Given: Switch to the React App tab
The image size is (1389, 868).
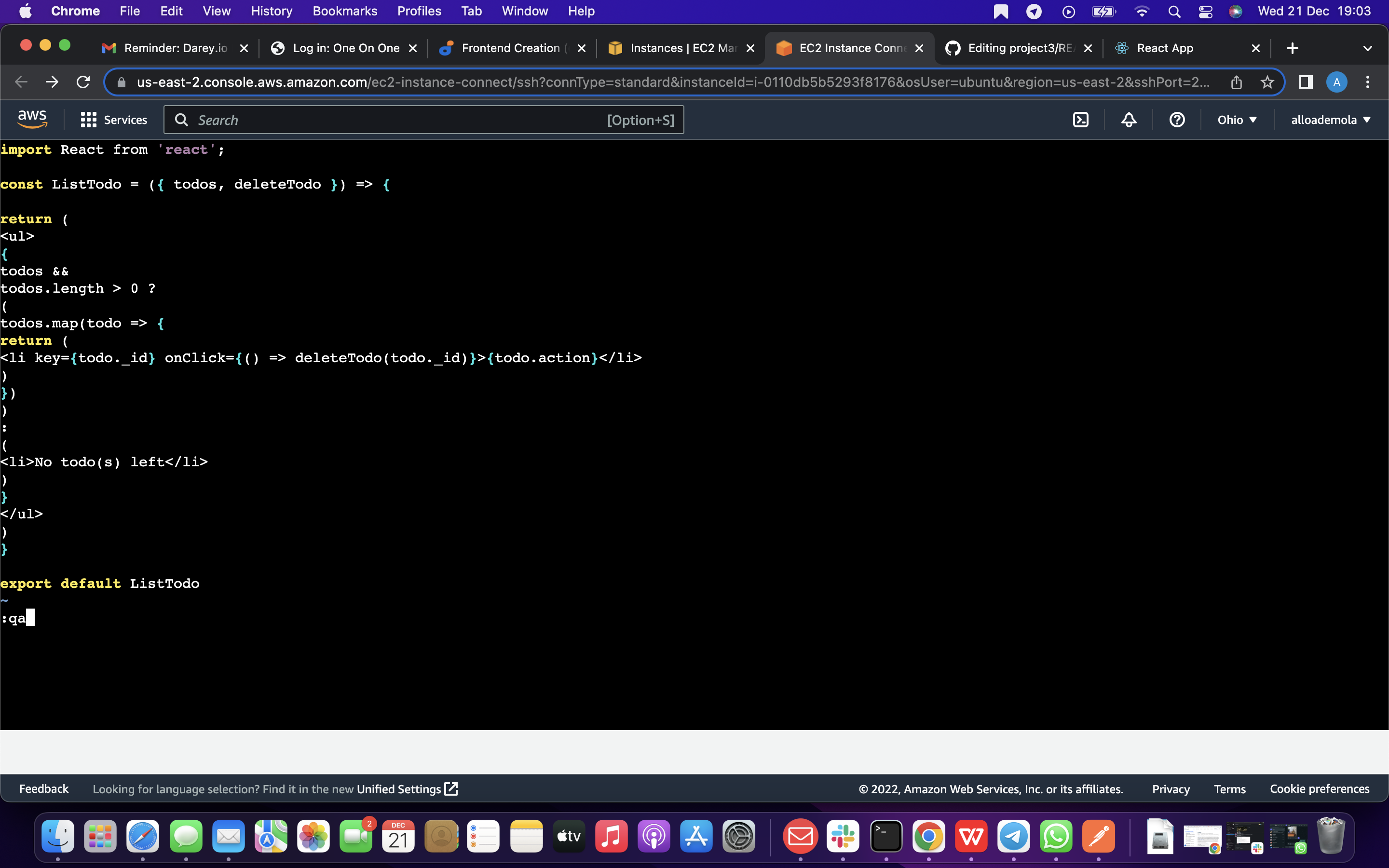Looking at the screenshot, I should [1165, 48].
